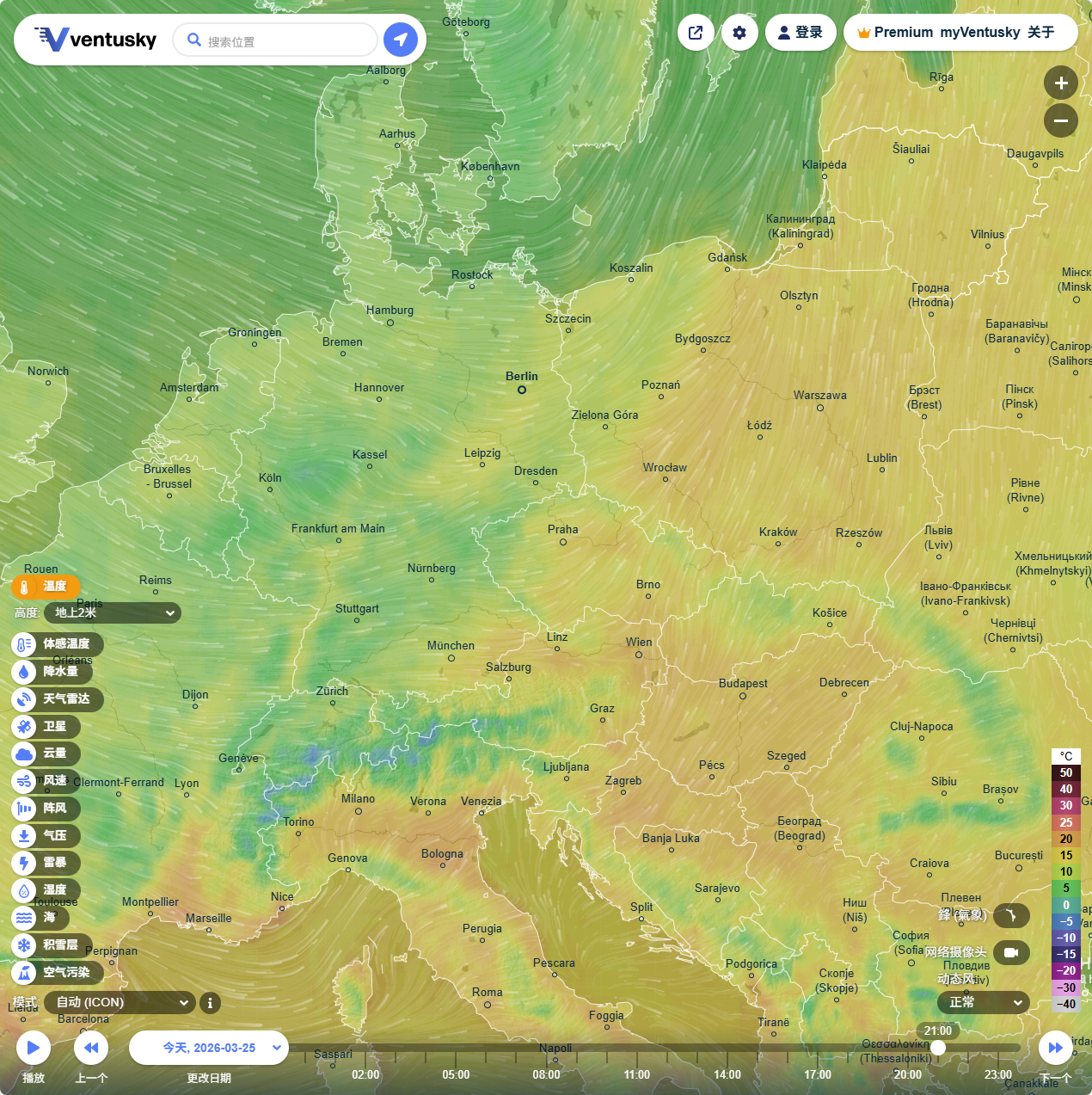Viewport: 1092px width, 1095px height.
Task: Expand the 高度 altitude dropdown
Action: tap(113, 612)
